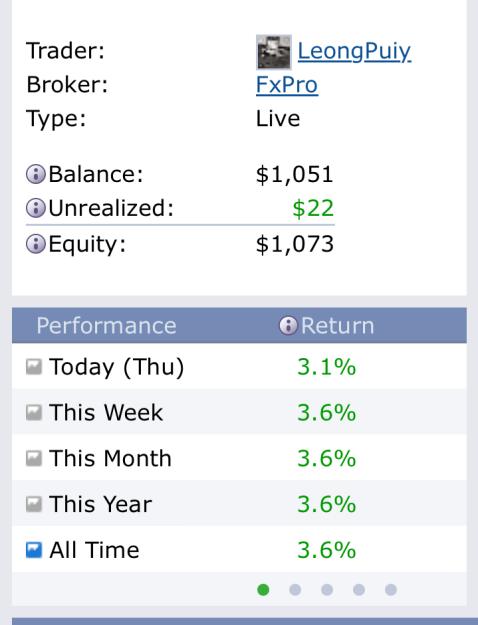Click the Return column info icon
The height and width of the screenshot is (625, 478).
tap(288, 326)
